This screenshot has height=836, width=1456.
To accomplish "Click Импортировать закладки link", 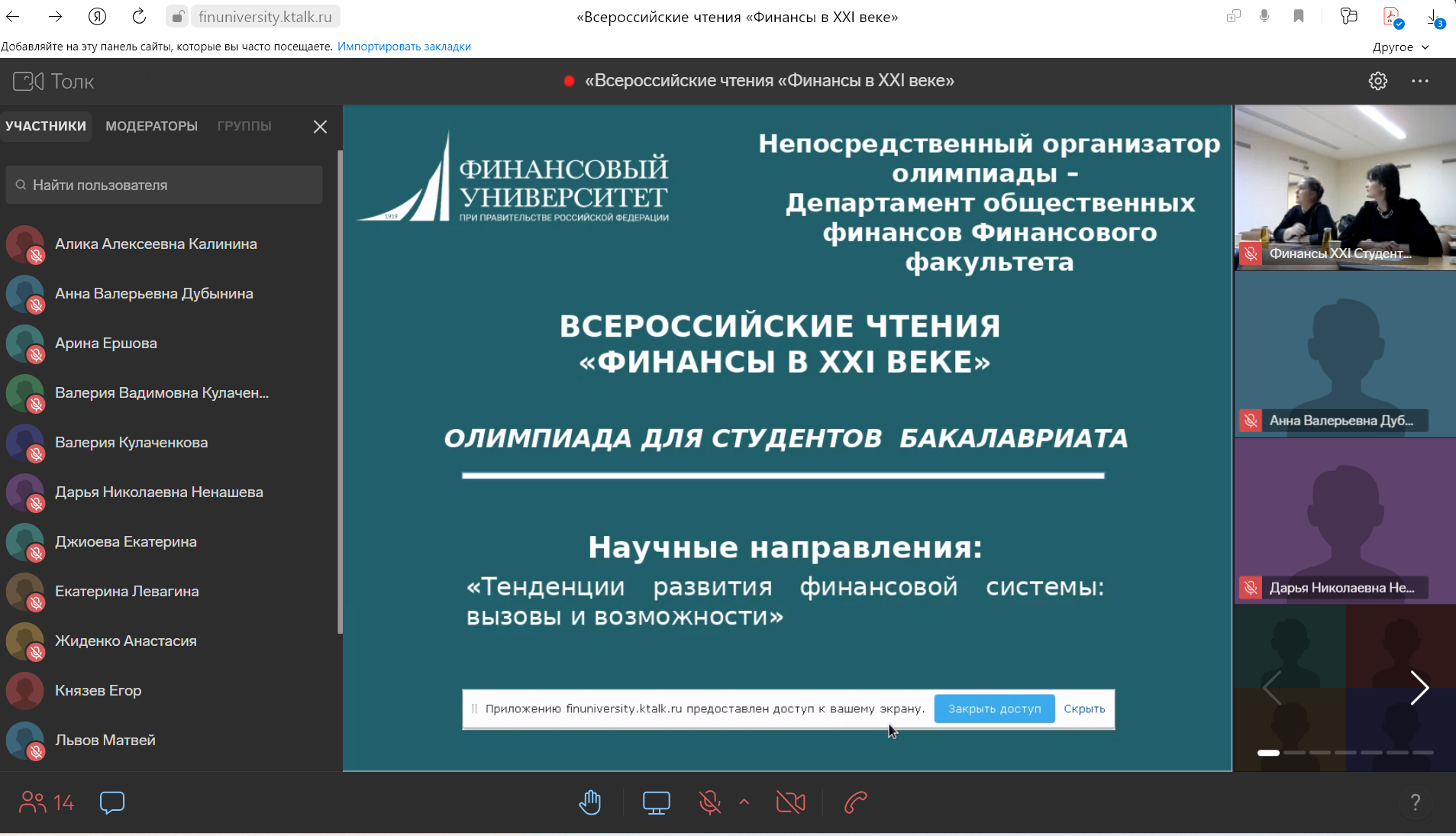I will coord(404,47).
